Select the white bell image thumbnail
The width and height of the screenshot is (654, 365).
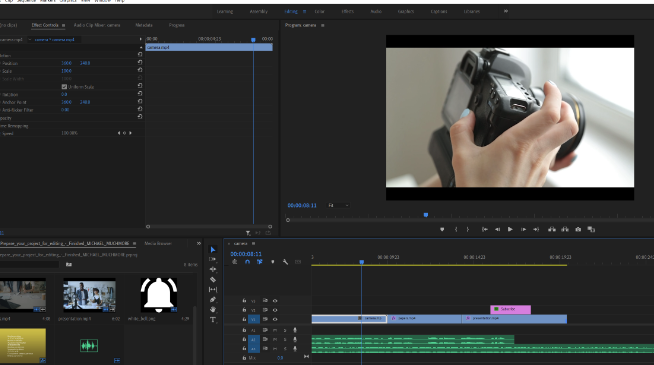pyautogui.click(x=158, y=295)
